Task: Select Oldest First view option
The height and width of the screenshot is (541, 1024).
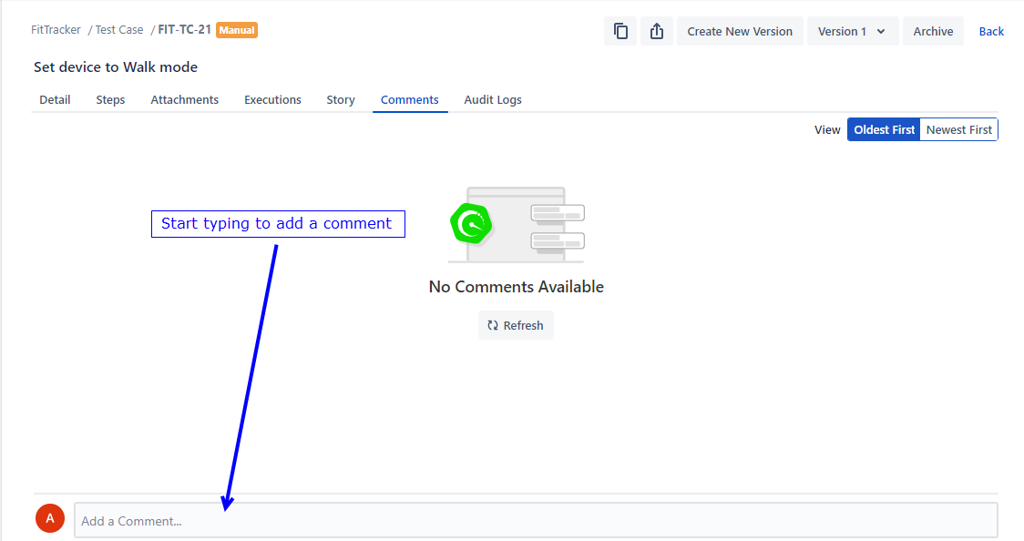Action: (884, 129)
